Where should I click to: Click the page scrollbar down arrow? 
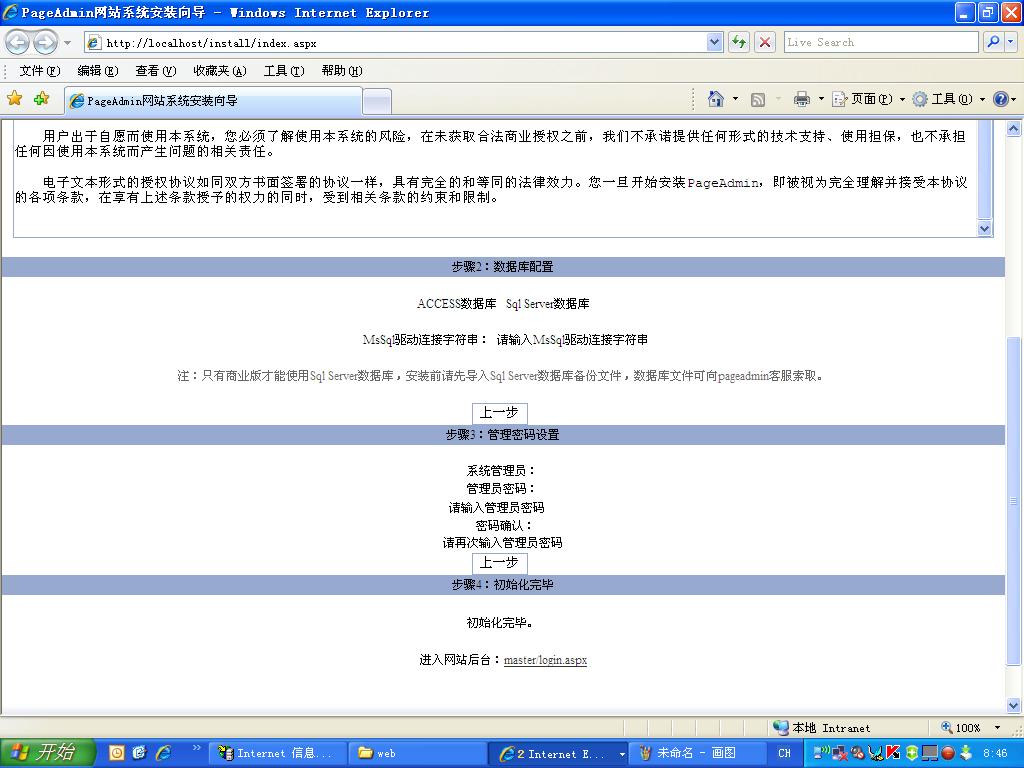click(x=1014, y=705)
